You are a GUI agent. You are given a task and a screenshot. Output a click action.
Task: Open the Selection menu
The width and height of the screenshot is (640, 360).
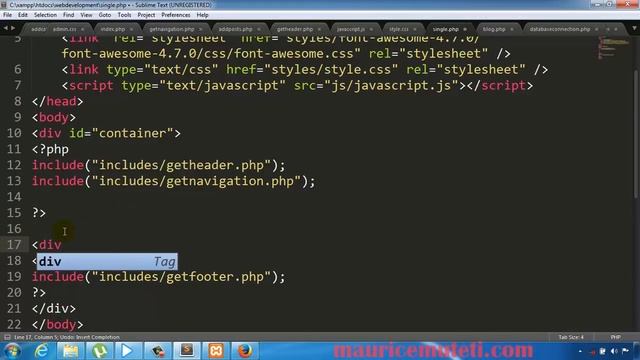pos(45,15)
